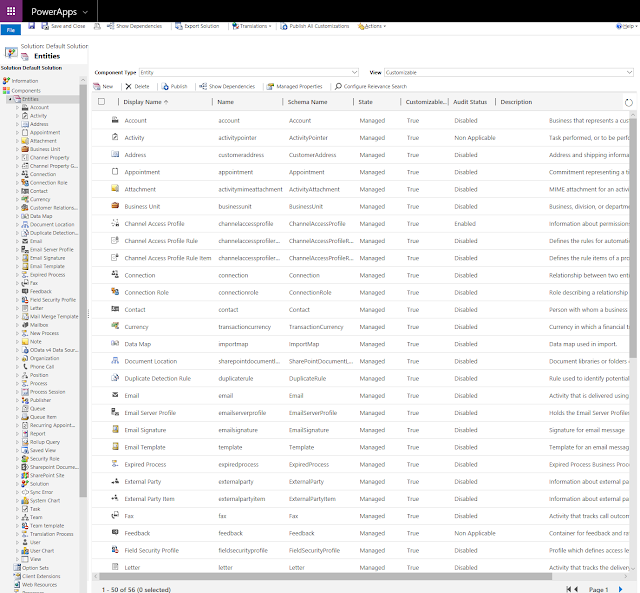640x593 pixels.
Task: Click the System Chart icon in the tree
Action: 25,500
